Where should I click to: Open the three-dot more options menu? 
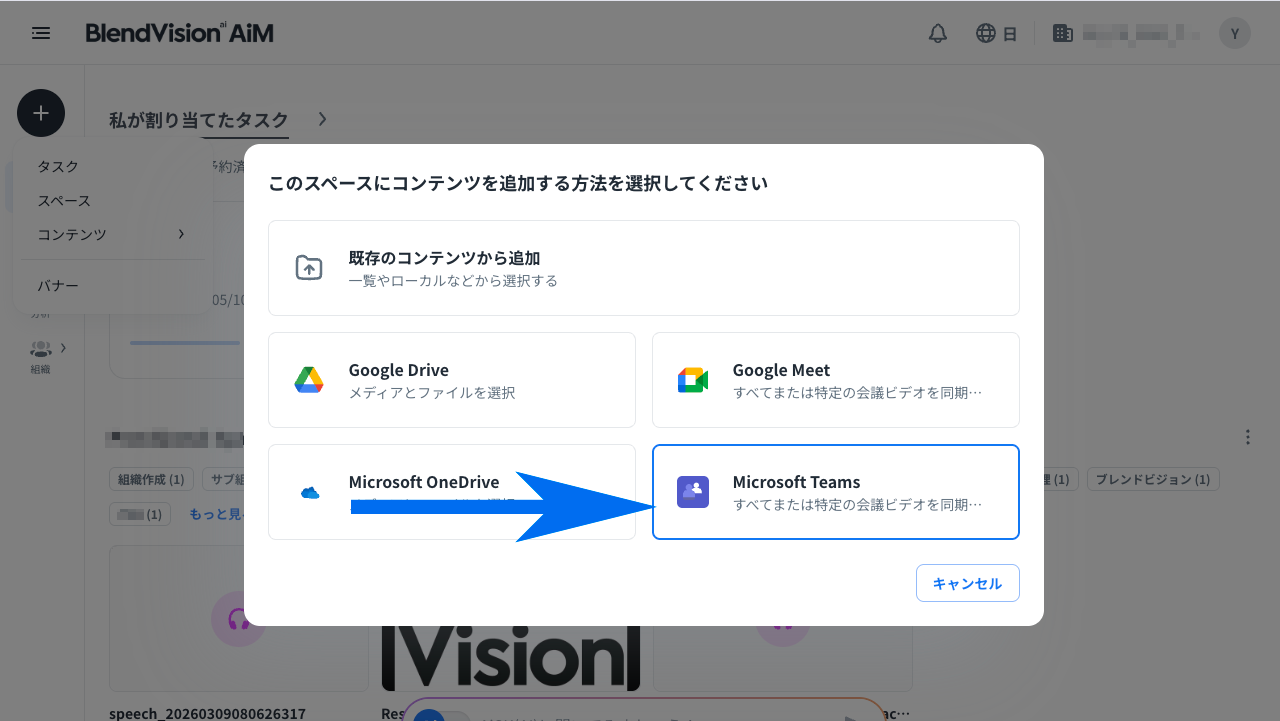1248,437
